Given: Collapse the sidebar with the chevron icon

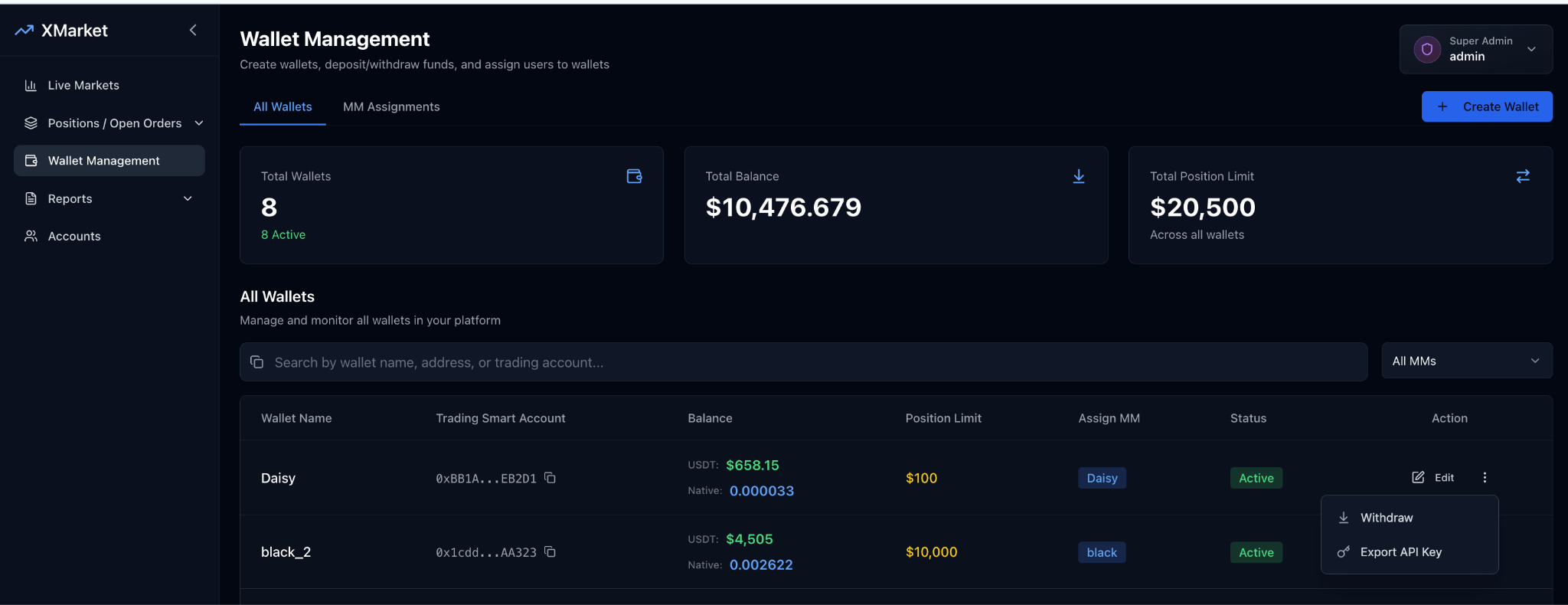Looking at the screenshot, I should 193,30.
